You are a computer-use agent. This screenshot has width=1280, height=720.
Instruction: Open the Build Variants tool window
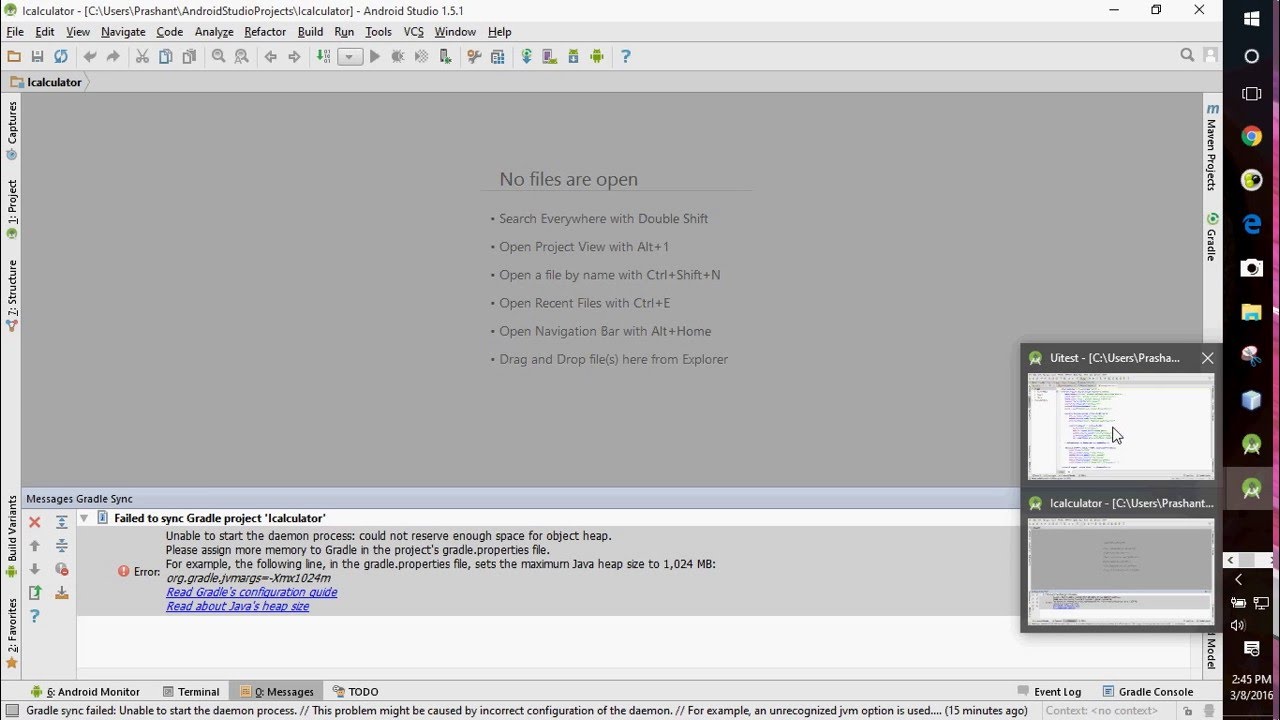pyautogui.click(x=12, y=536)
